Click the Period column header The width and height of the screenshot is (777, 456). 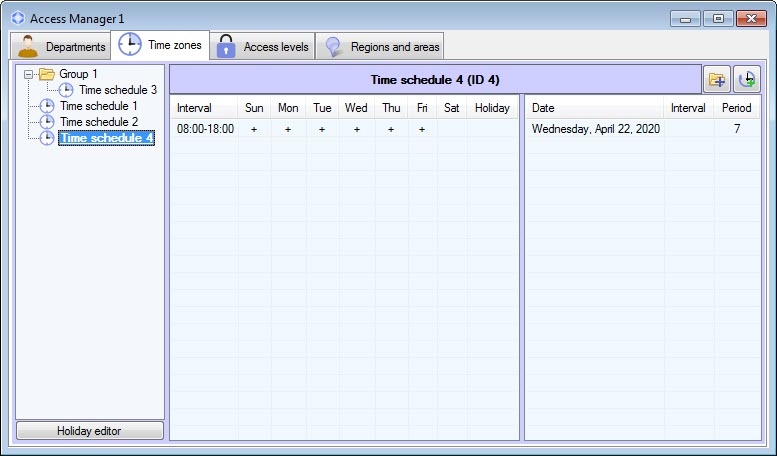736,108
